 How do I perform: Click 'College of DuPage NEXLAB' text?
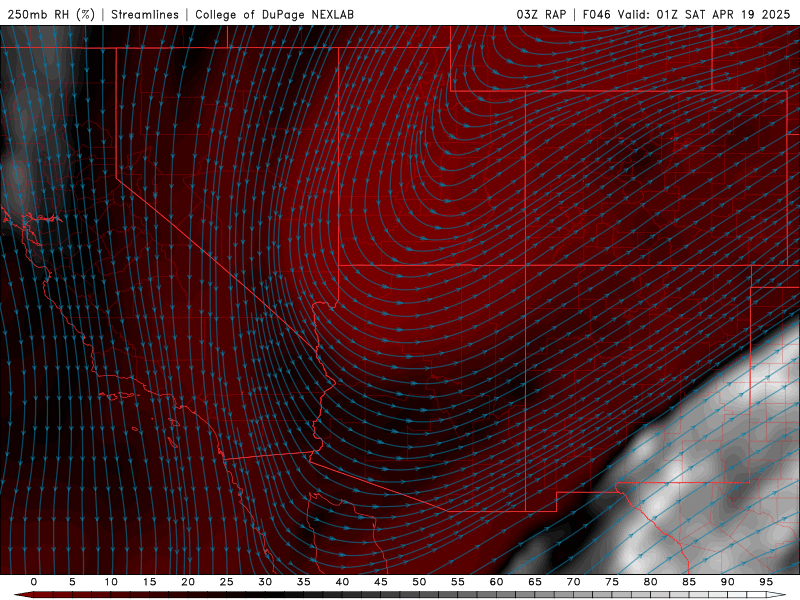pos(274,15)
